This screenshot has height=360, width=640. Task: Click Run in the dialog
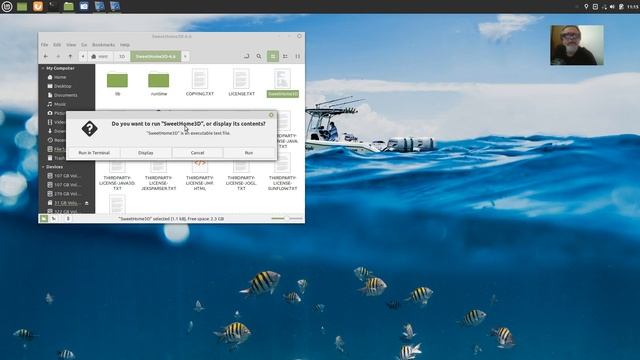249,153
